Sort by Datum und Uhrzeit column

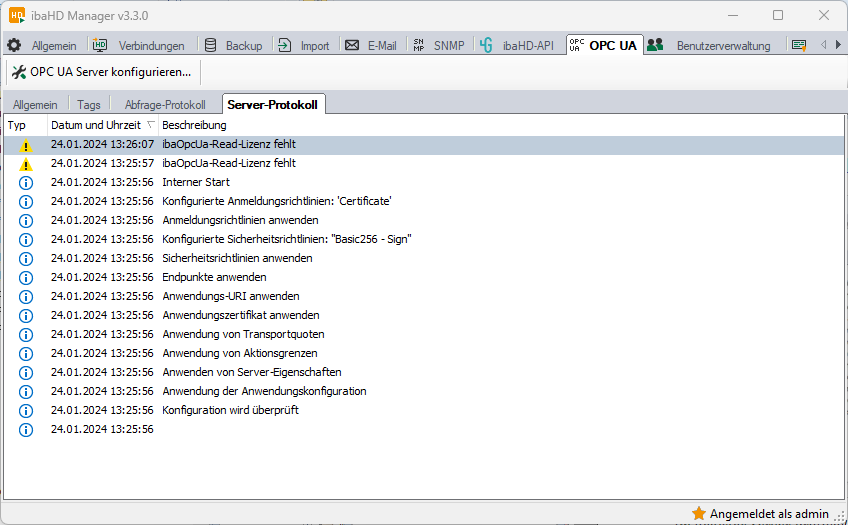pyautogui.click(x=96, y=125)
